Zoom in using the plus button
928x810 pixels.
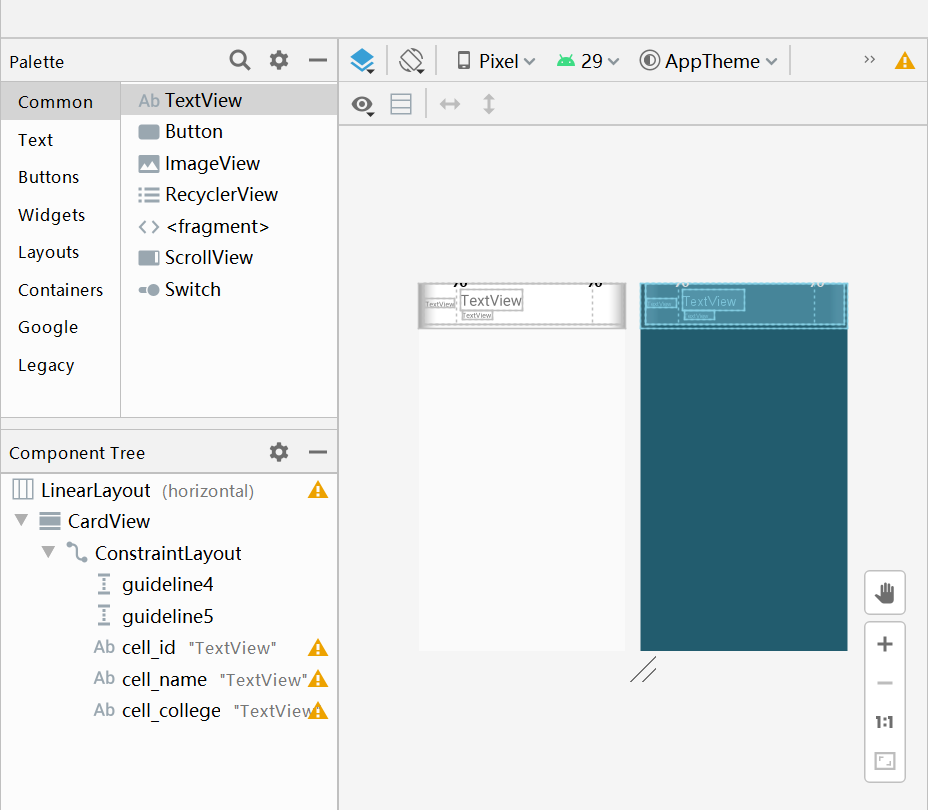point(884,644)
